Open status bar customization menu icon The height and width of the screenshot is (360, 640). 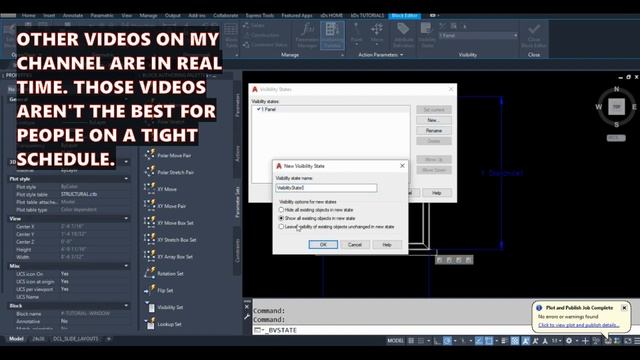[637, 341]
